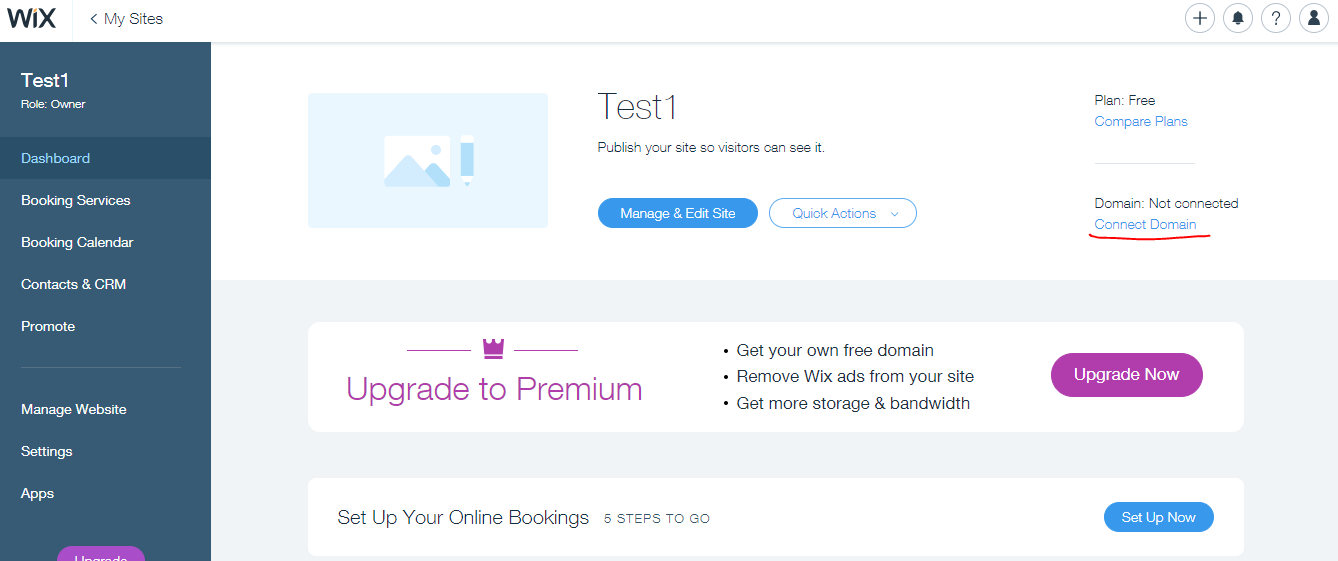Click the plus create-new icon
This screenshot has height=561, width=1338.
(1200, 18)
